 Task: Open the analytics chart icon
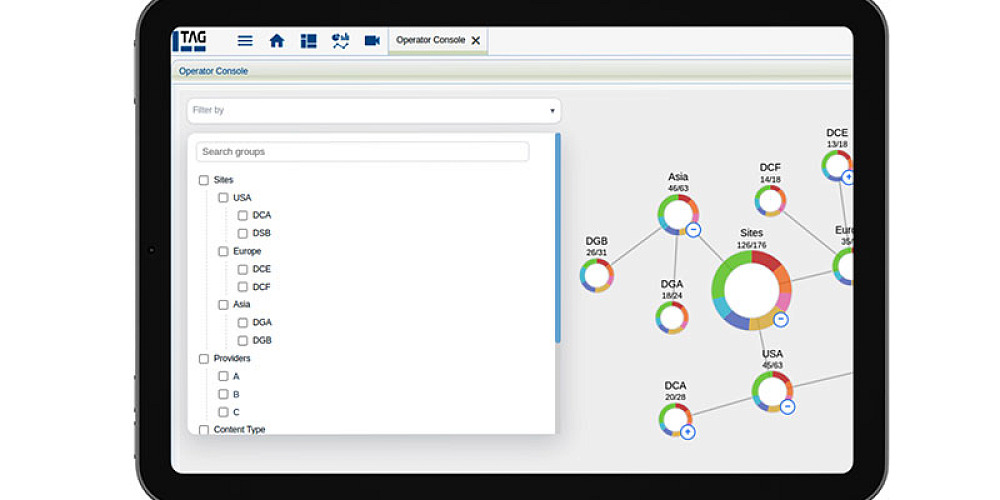tap(340, 41)
